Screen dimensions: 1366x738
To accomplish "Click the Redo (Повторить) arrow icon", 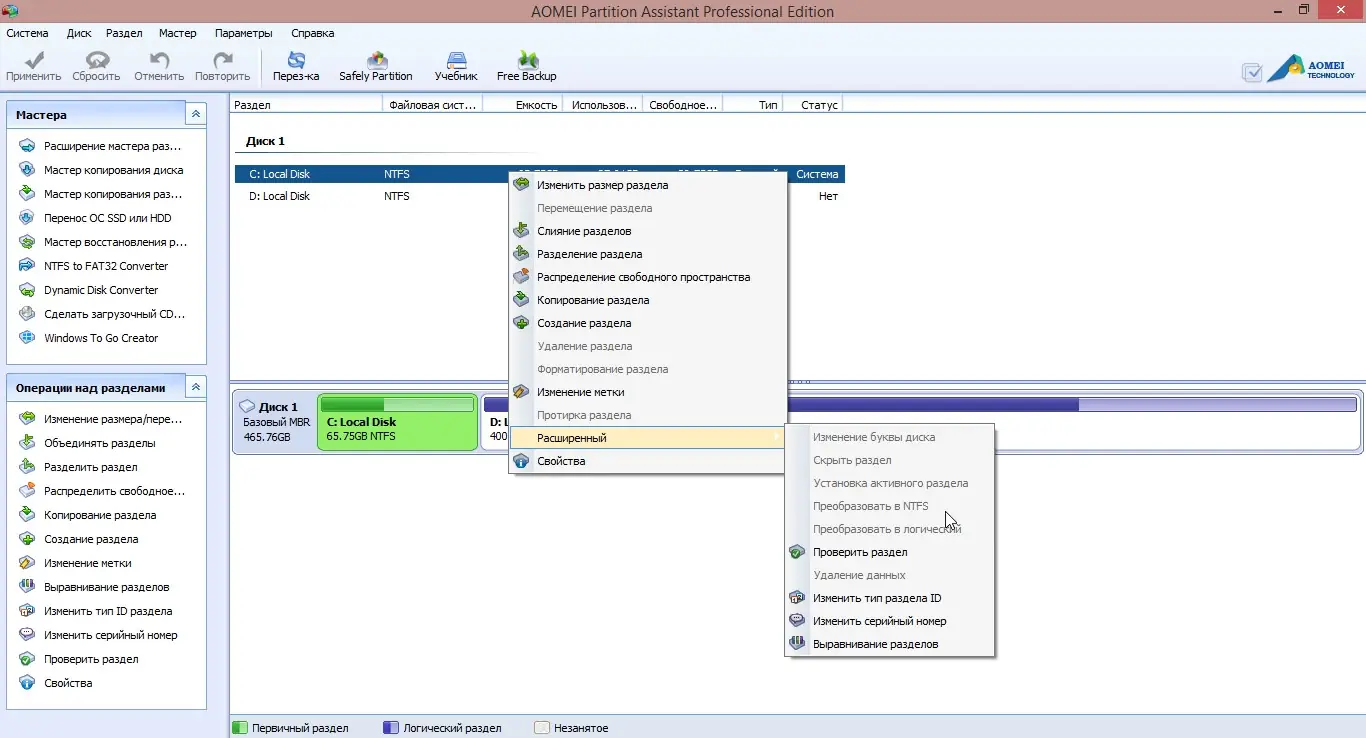I will 223,60.
